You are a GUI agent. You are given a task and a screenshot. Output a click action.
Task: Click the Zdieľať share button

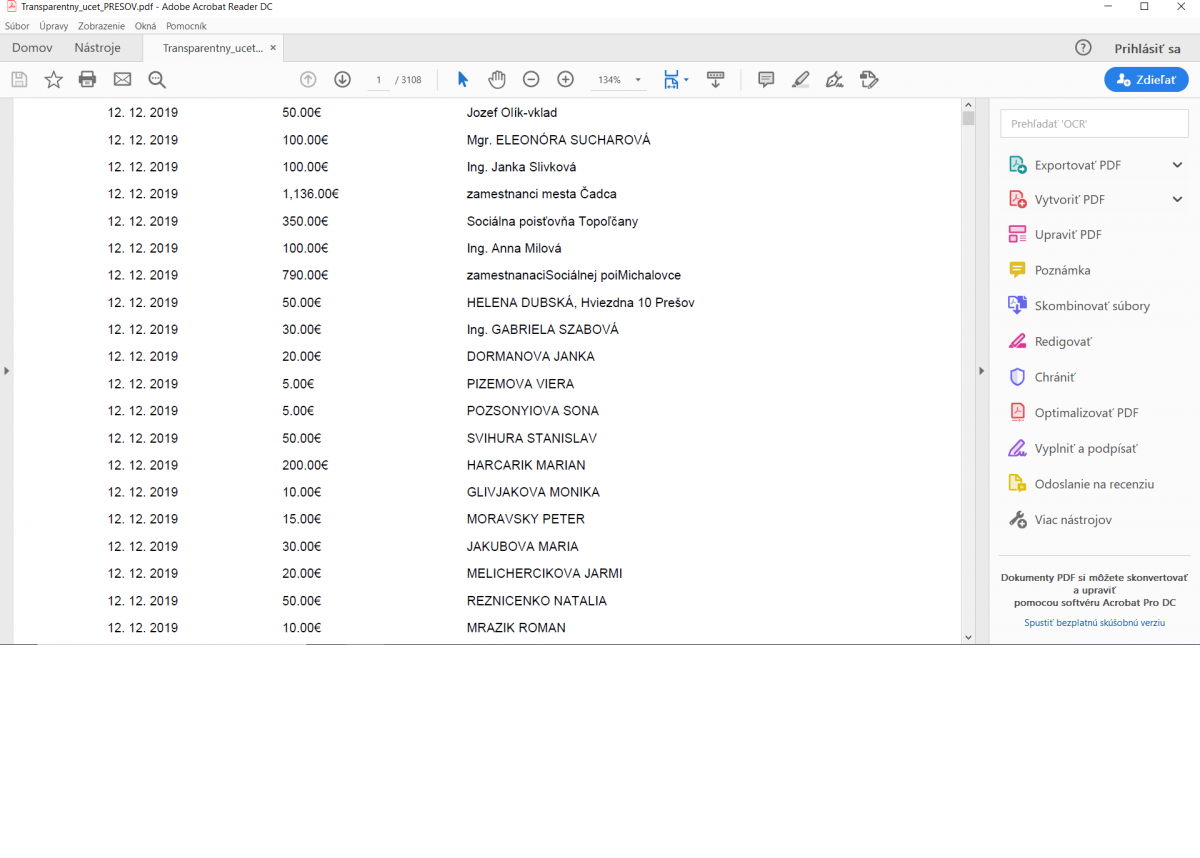click(x=1146, y=80)
